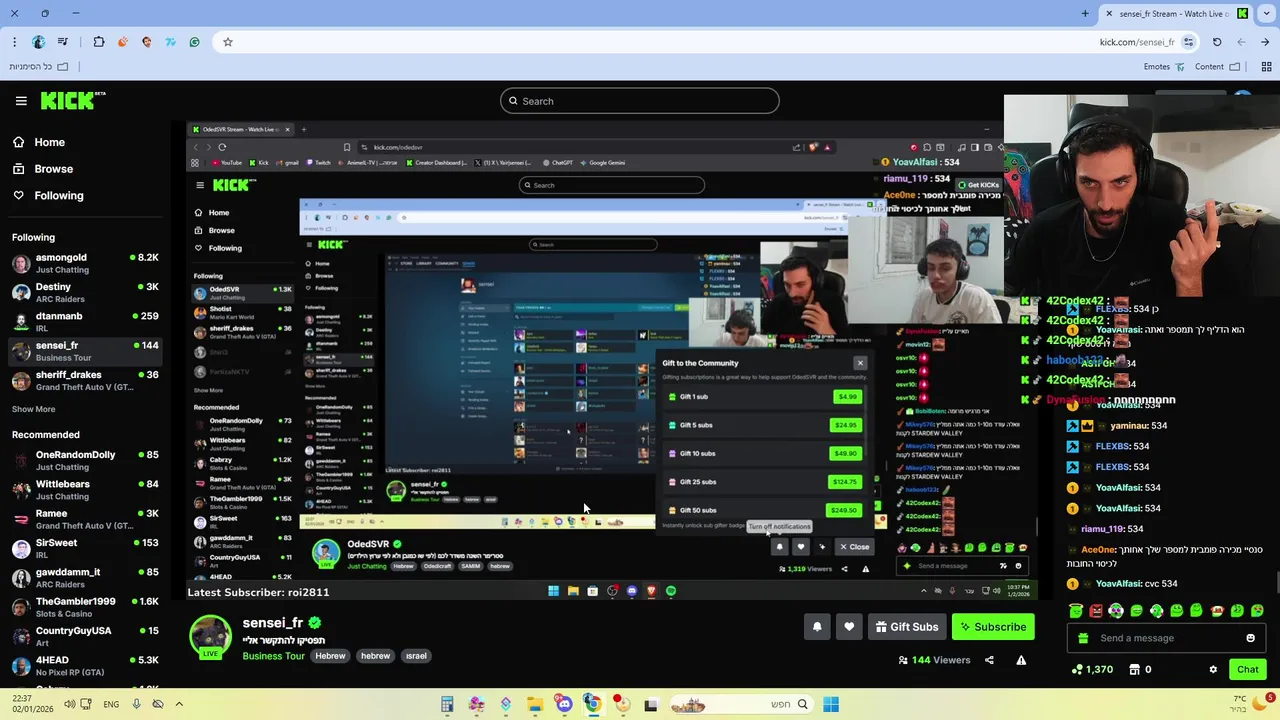Open CountryGuyUSA recommended channel
This screenshot has width=1280, height=720.
[x=85, y=636]
